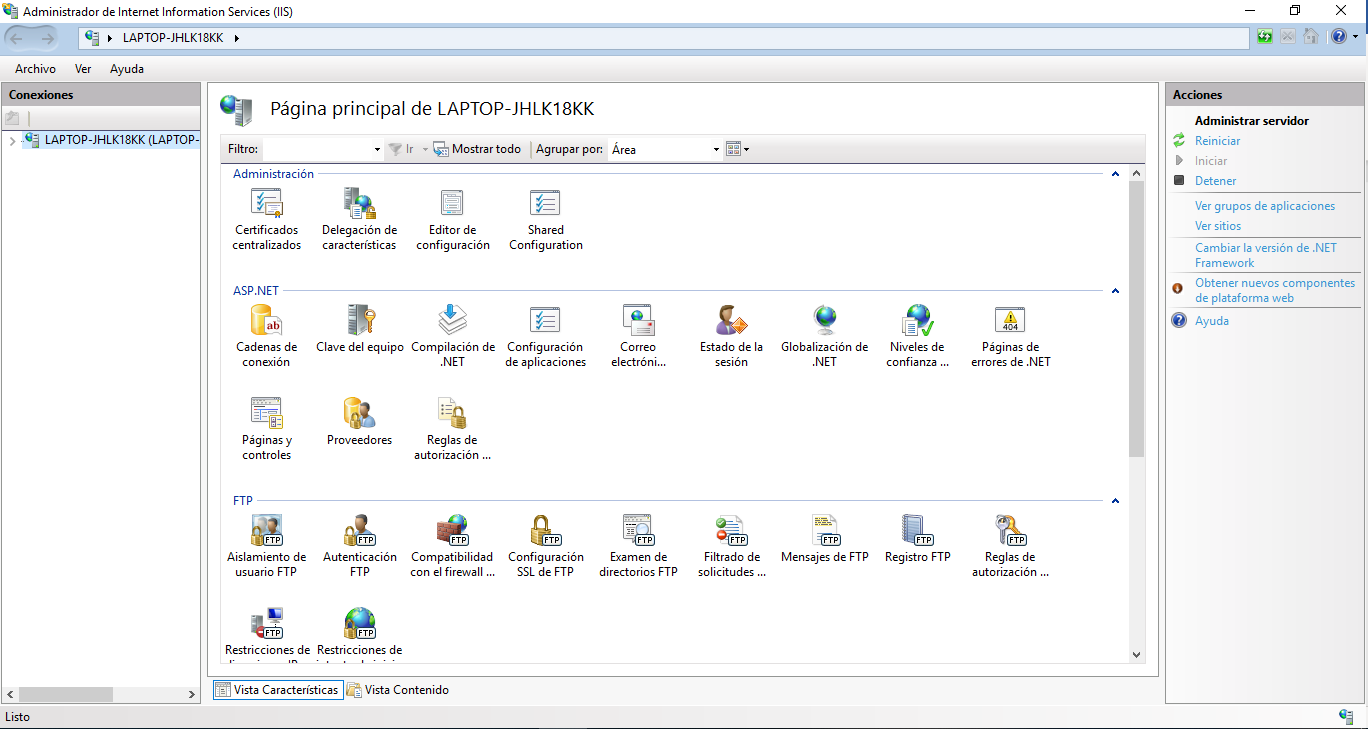Open Globalización de .NET

[825, 336]
